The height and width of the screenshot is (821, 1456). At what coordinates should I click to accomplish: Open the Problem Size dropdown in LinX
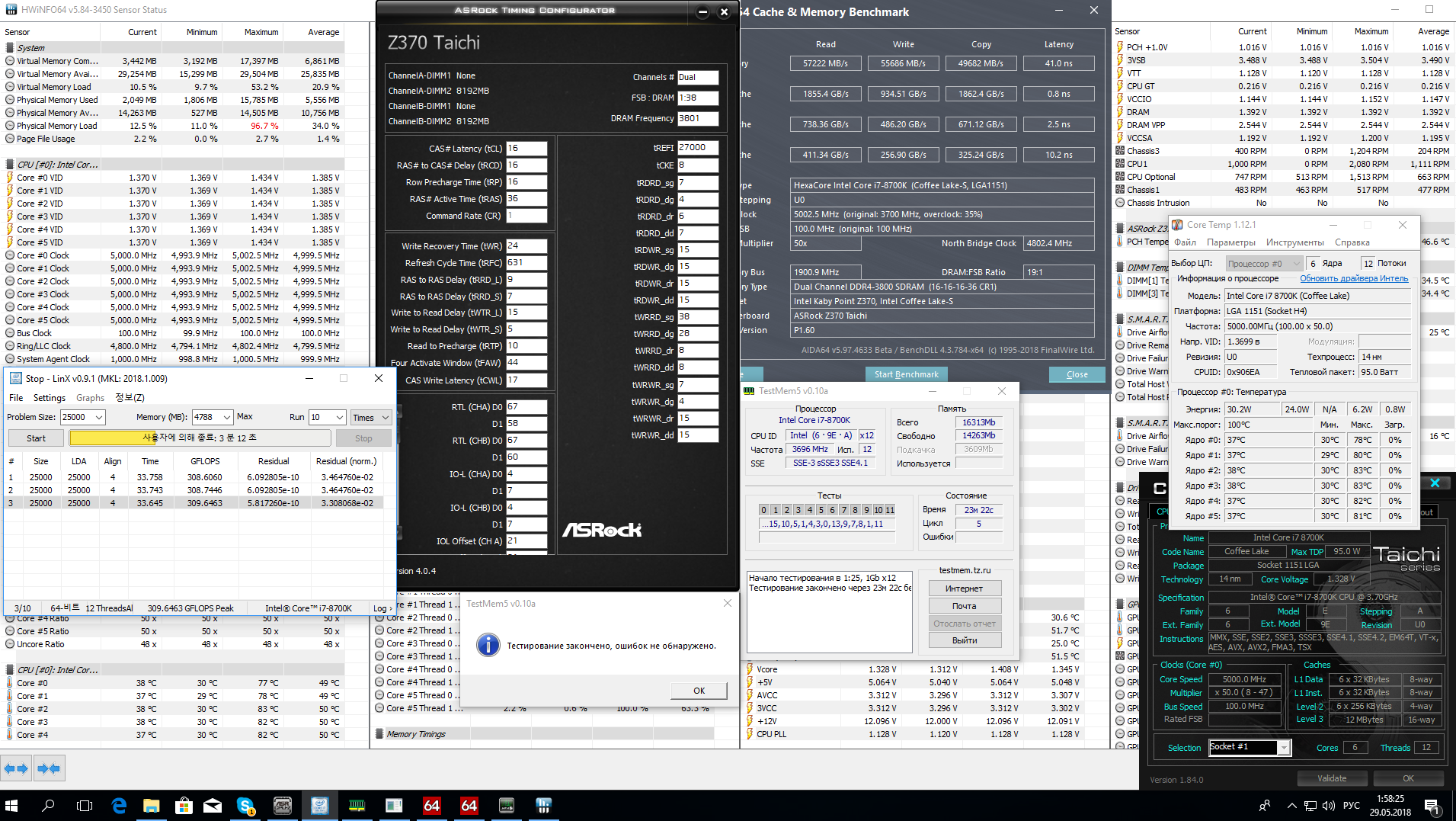(x=99, y=417)
